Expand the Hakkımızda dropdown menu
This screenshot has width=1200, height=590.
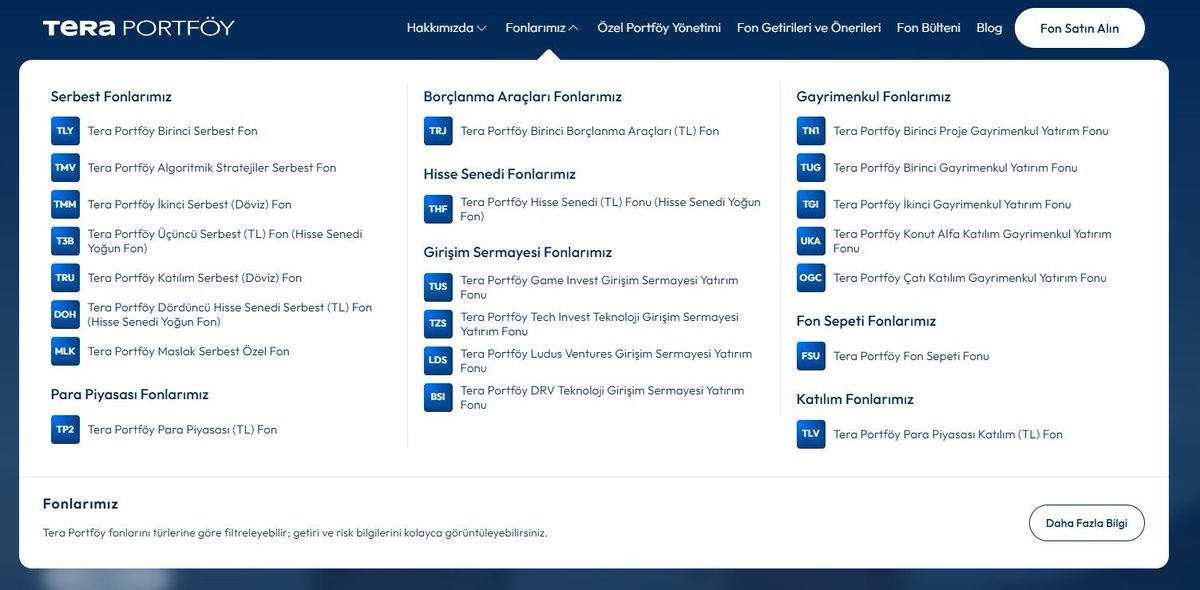(446, 28)
